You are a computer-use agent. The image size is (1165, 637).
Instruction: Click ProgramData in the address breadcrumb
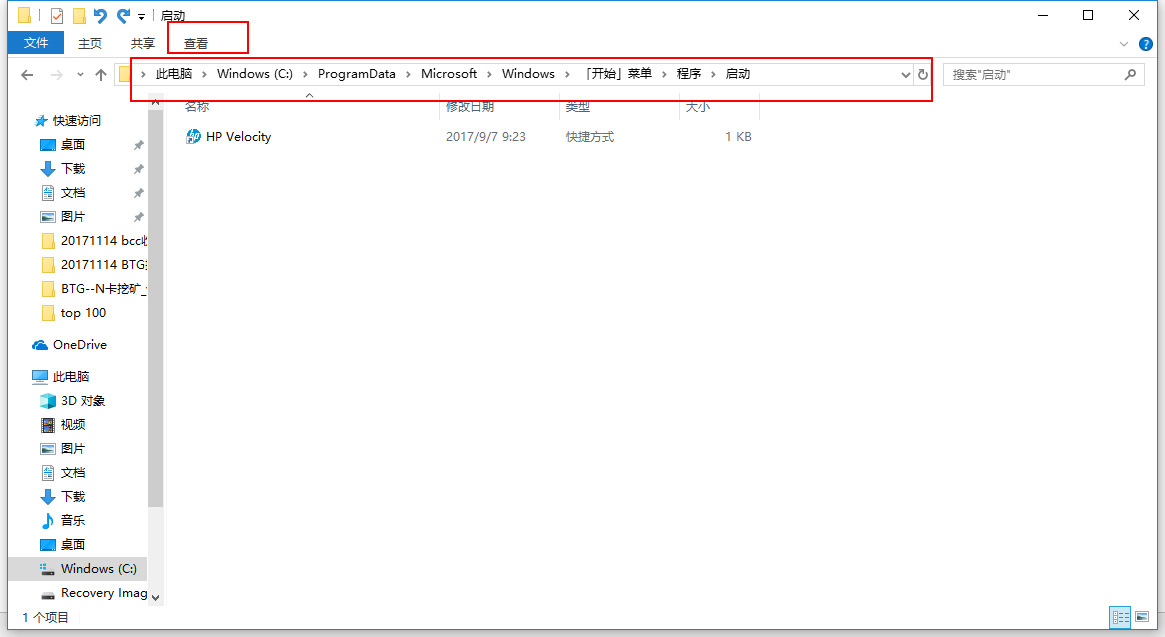pos(356,74)
